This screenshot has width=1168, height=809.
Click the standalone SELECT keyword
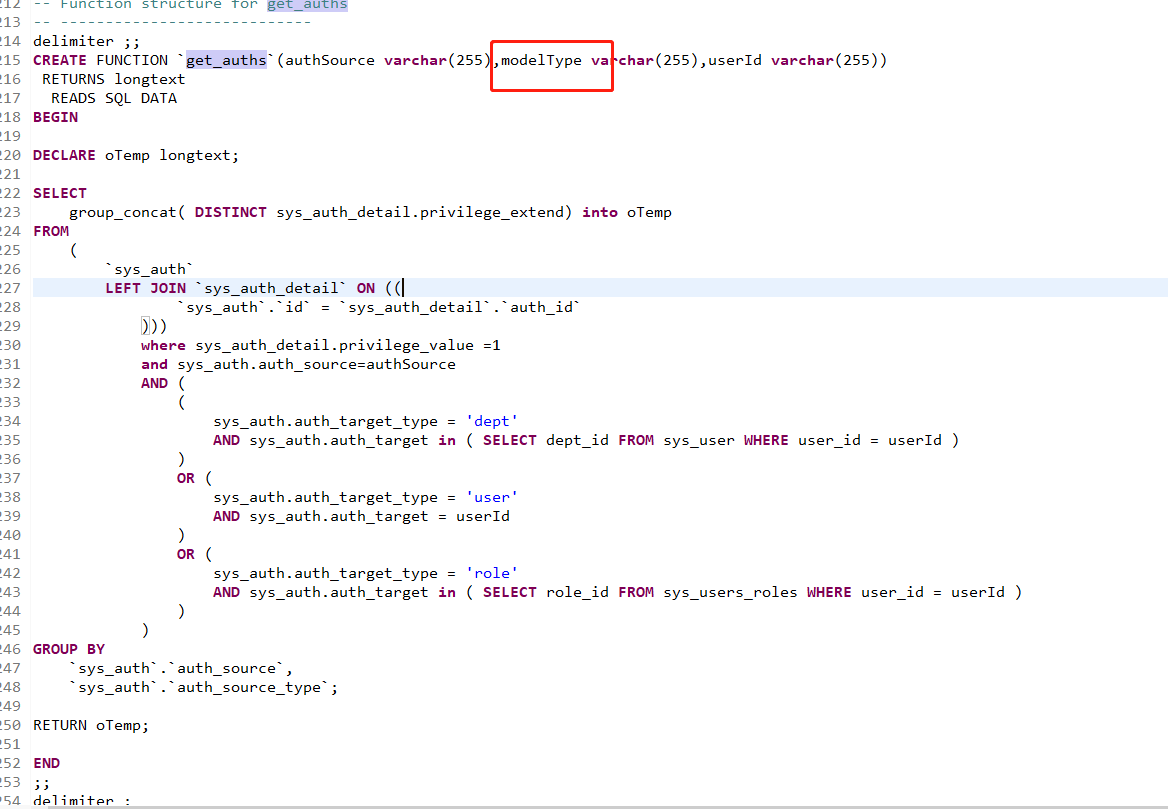coord(60,193)
